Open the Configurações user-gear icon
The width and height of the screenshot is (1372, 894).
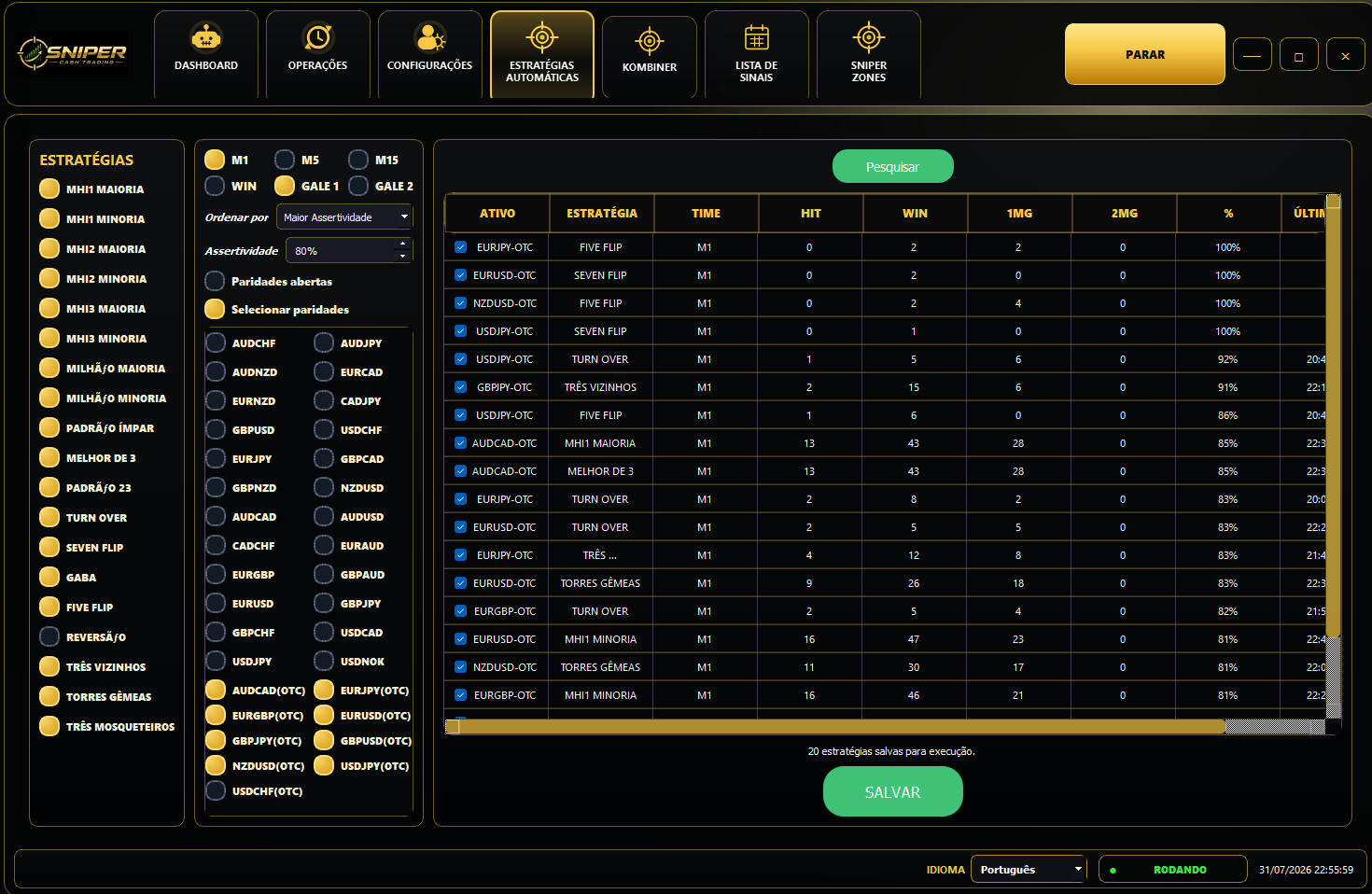tap(430, 37)
